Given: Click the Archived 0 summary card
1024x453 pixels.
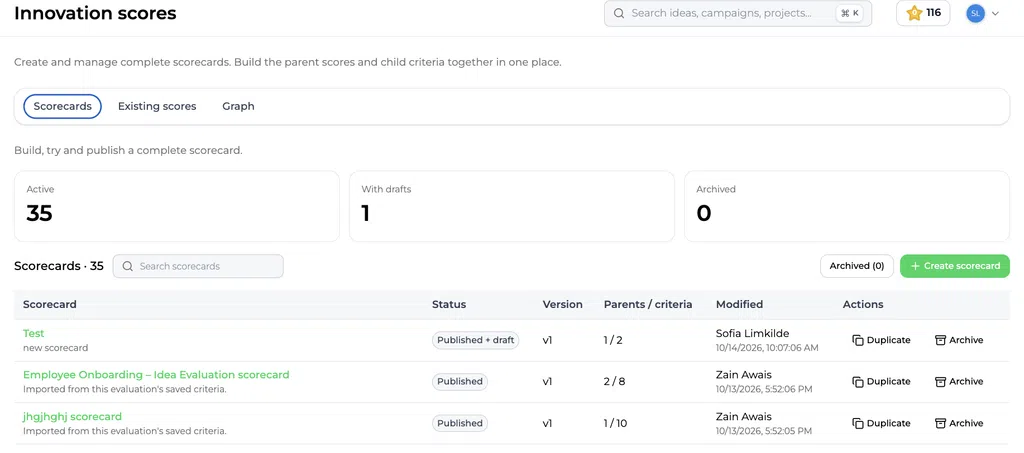Looking at the screenshot, I should (847, 206).
